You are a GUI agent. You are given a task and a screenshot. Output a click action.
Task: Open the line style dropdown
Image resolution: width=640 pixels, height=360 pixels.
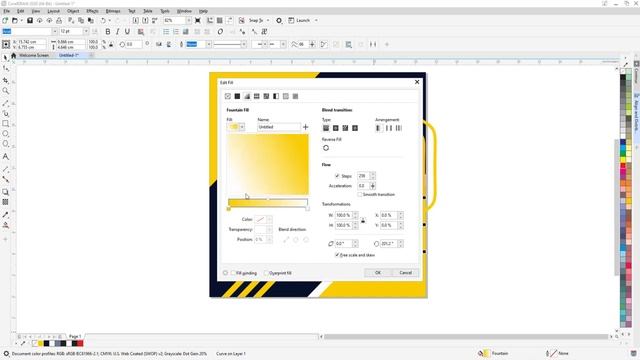244,44
